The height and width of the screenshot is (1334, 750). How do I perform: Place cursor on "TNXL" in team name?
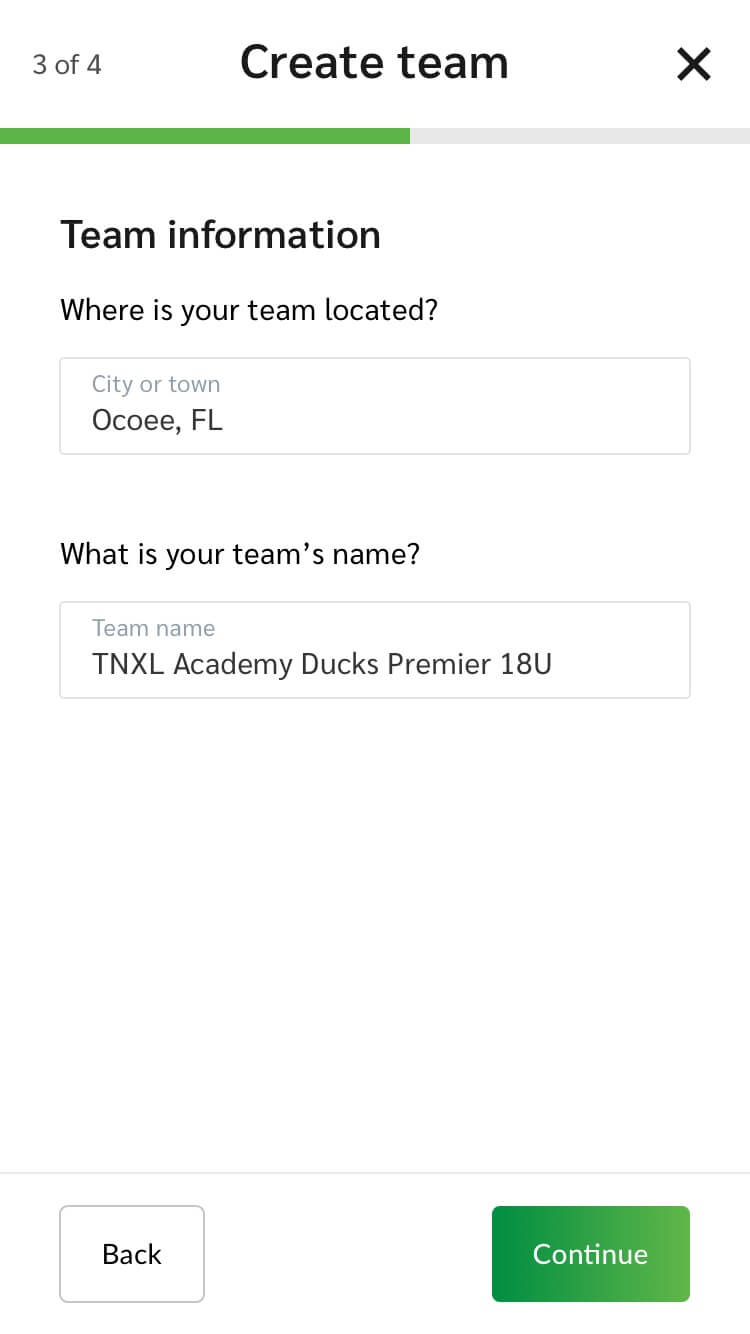tap(128, 665)
